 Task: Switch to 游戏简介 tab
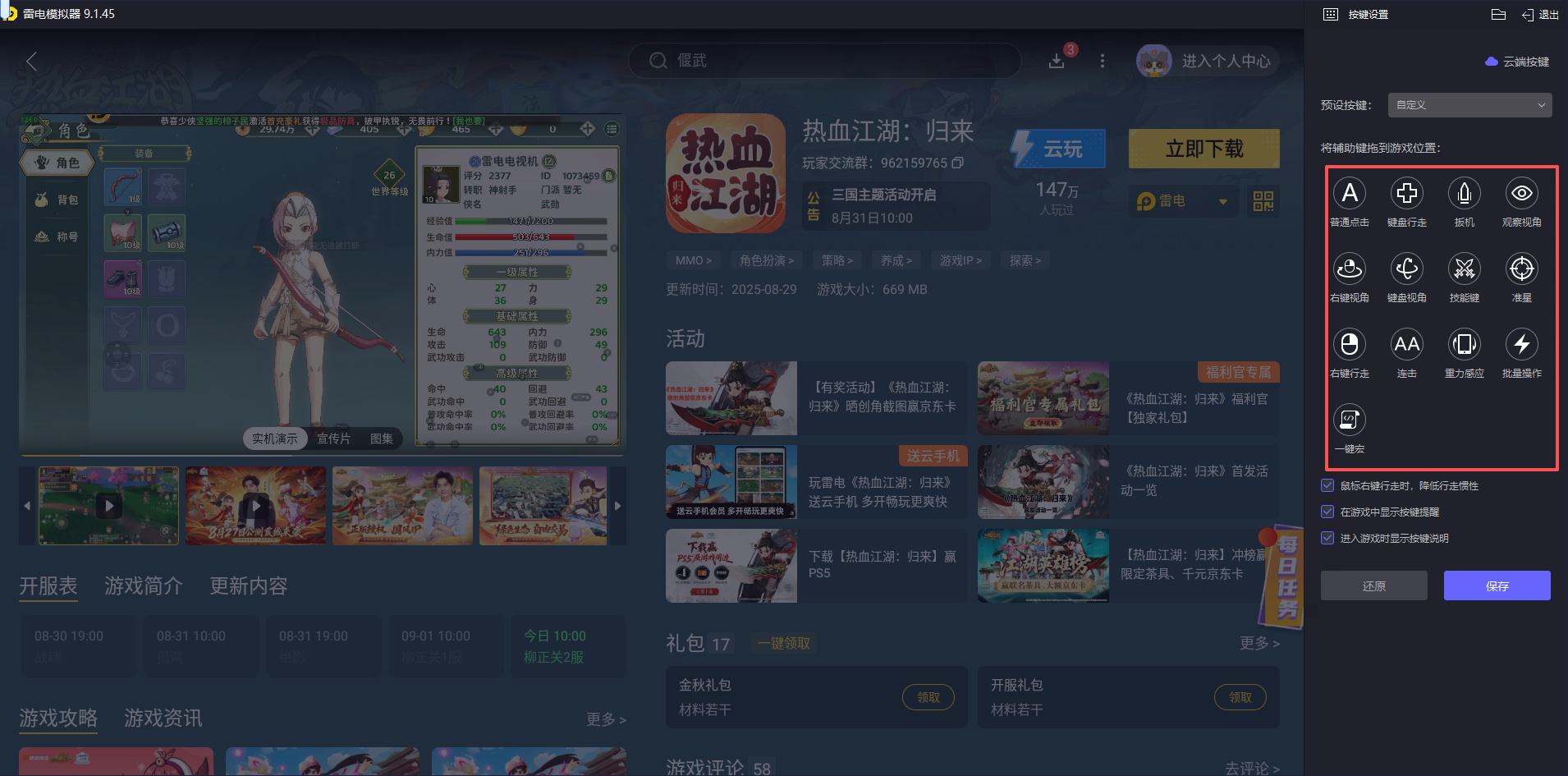(144, 585)
